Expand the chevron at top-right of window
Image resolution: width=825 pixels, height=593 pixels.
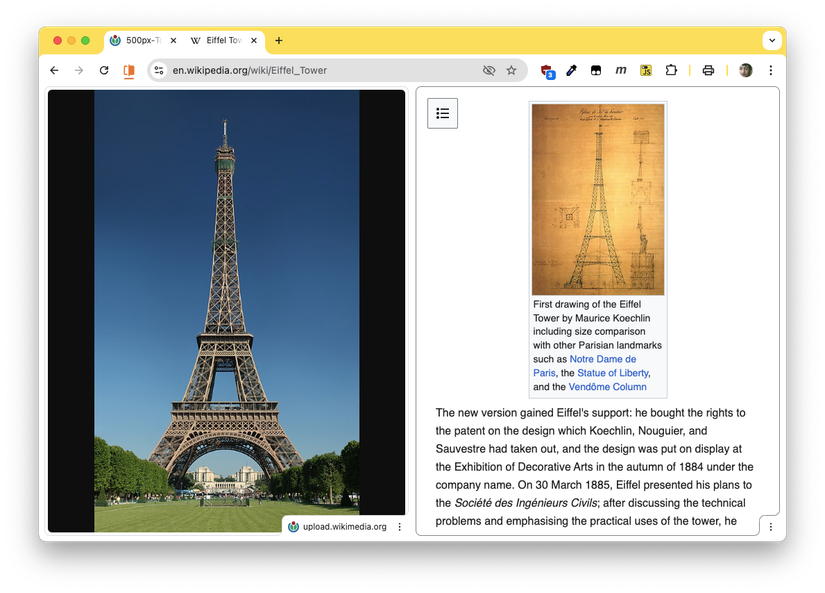point(771,40)
